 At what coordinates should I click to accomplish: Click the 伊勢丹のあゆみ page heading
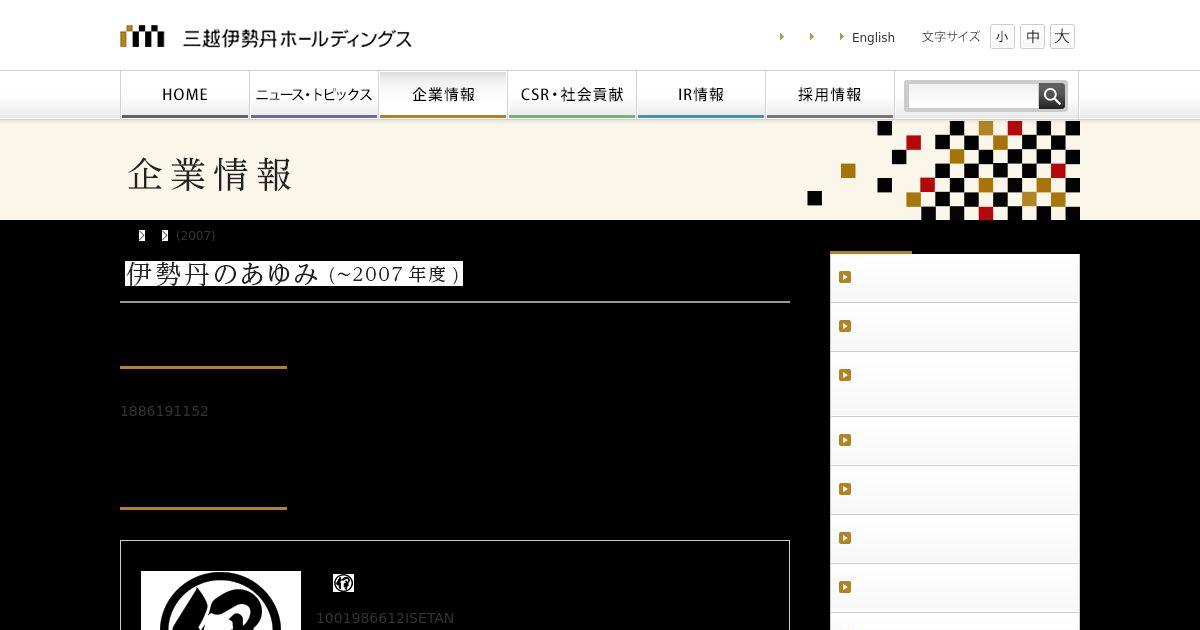[x=294, y=274]
